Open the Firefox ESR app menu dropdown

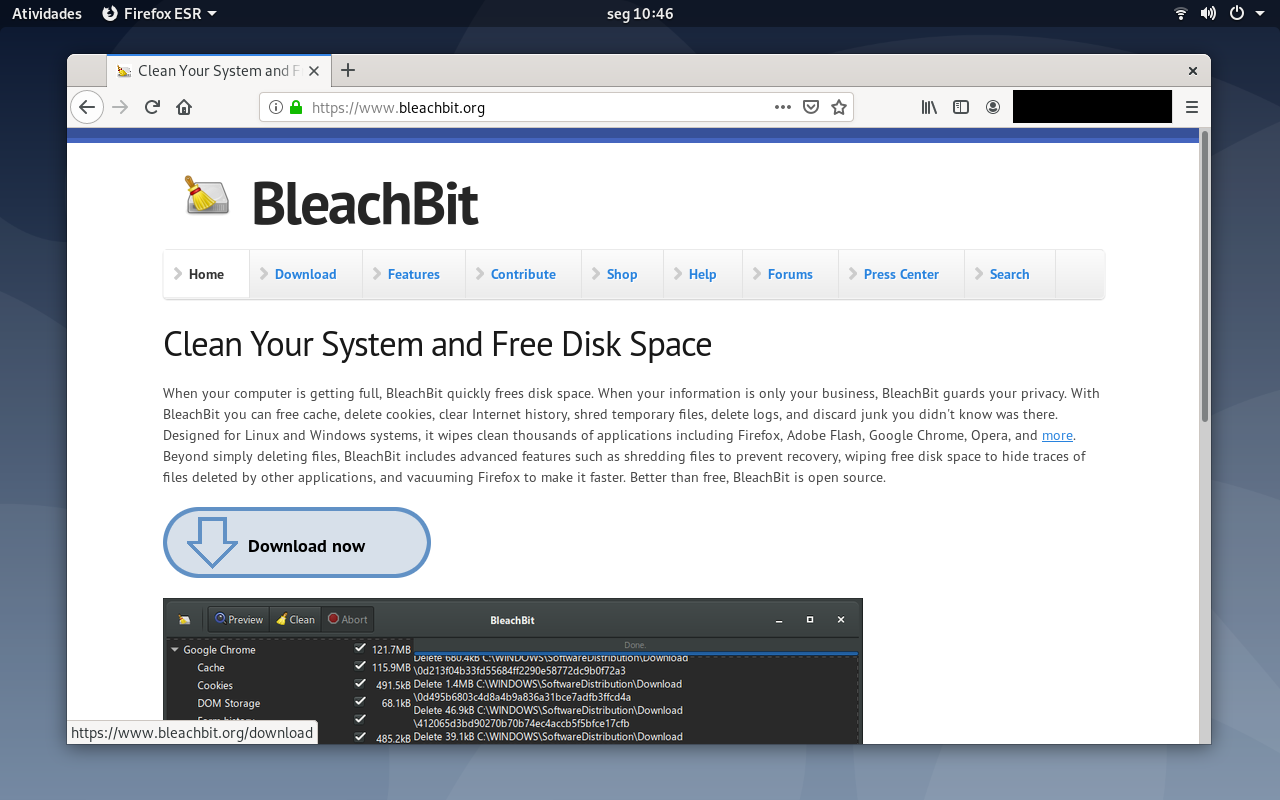[x=160, y=13]
